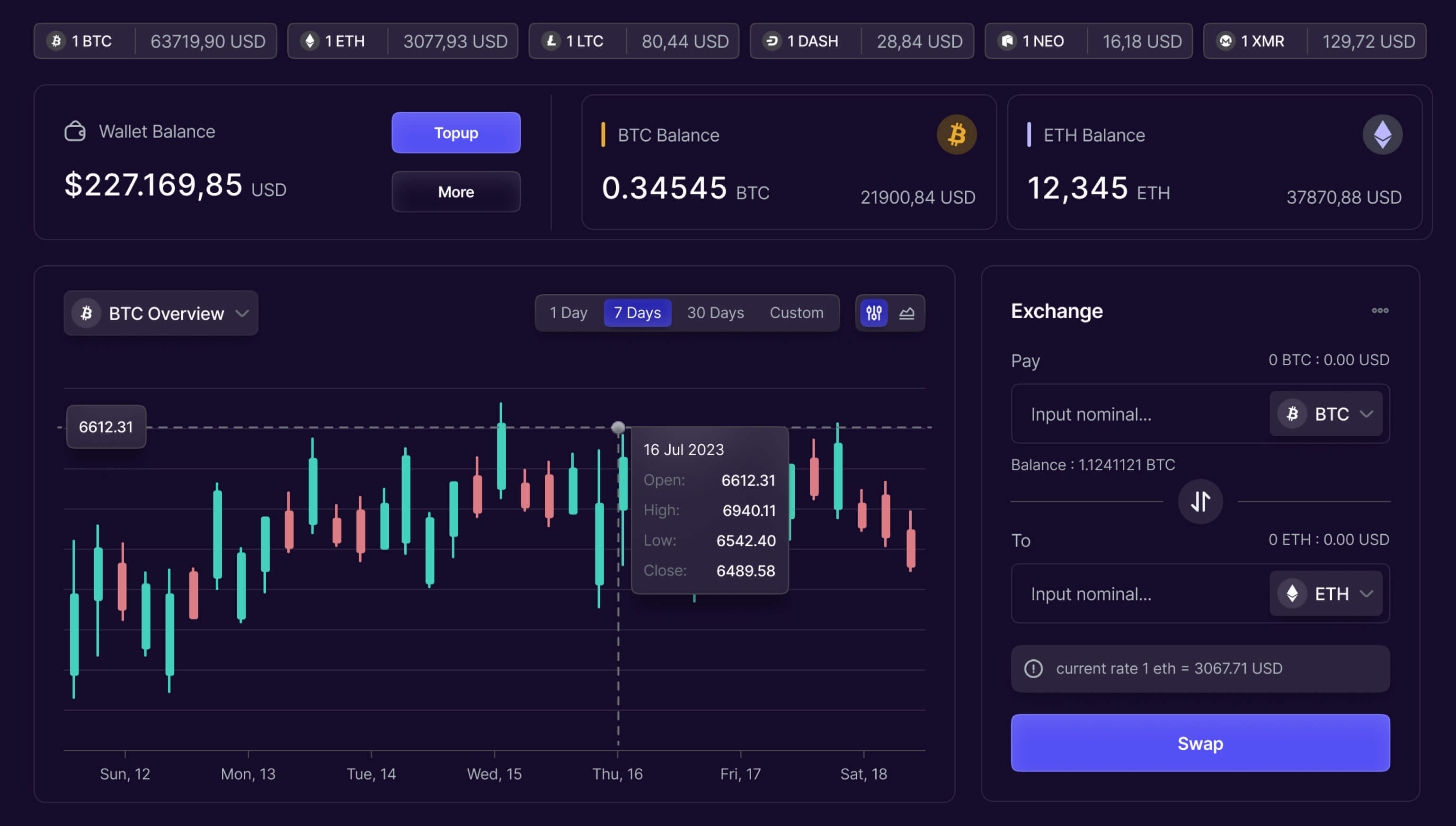
Task: Click the Ethereum logo in ETH Balance card
Action: [1382, 135]
